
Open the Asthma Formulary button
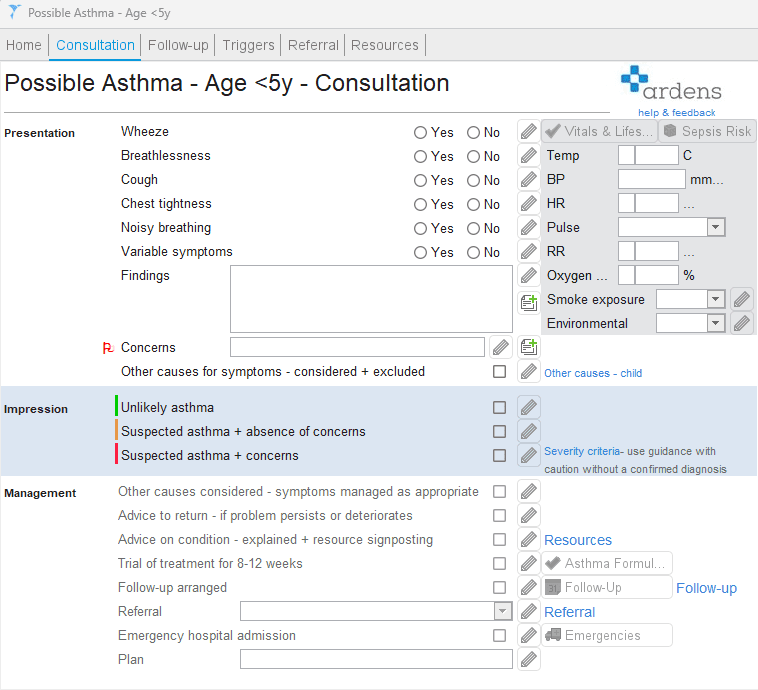tap(607, 563)
